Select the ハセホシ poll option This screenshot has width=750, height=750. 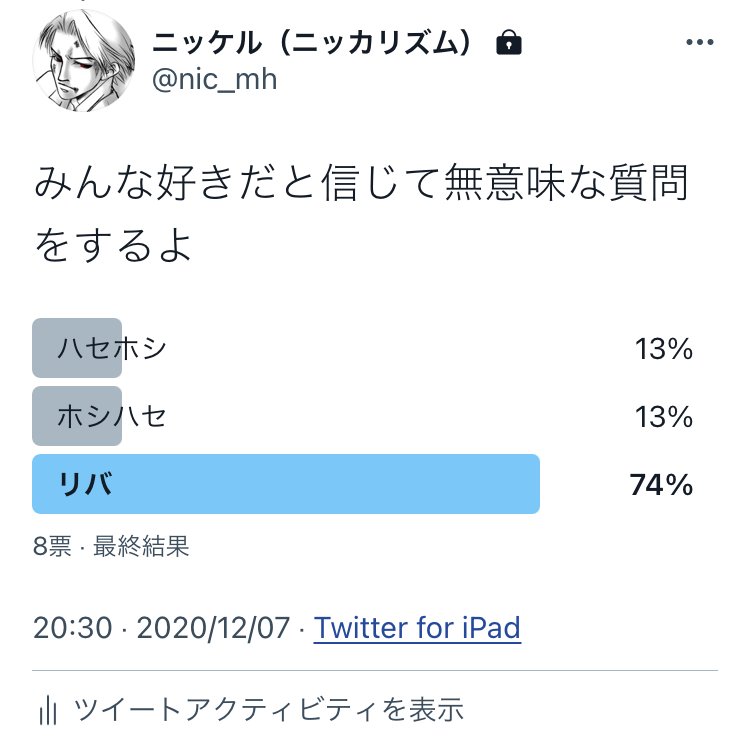112,348
